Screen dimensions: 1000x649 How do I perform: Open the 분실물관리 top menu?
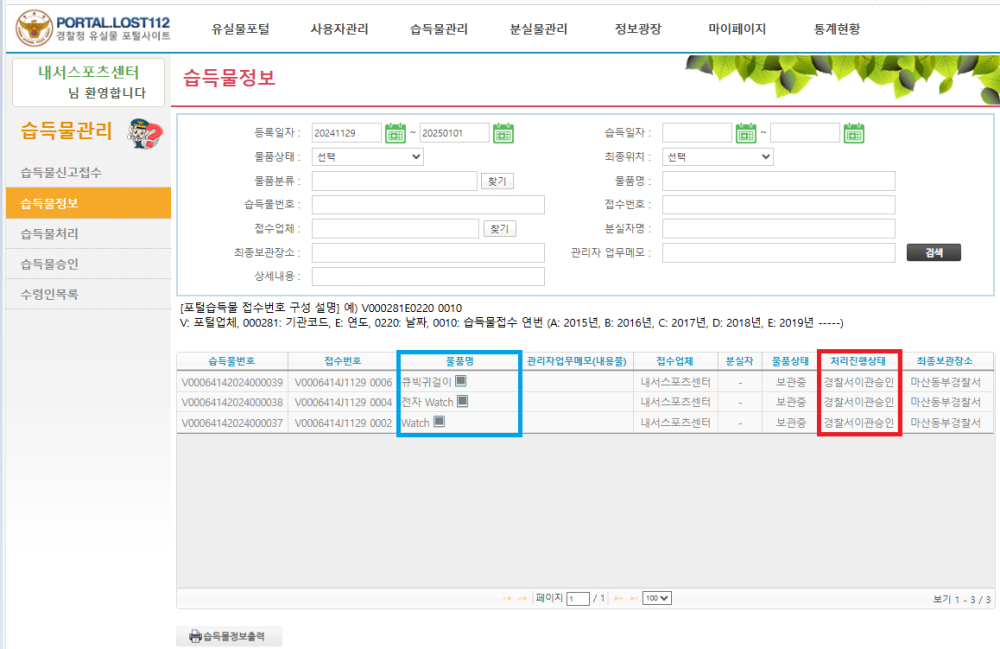(x=540, y=29)
